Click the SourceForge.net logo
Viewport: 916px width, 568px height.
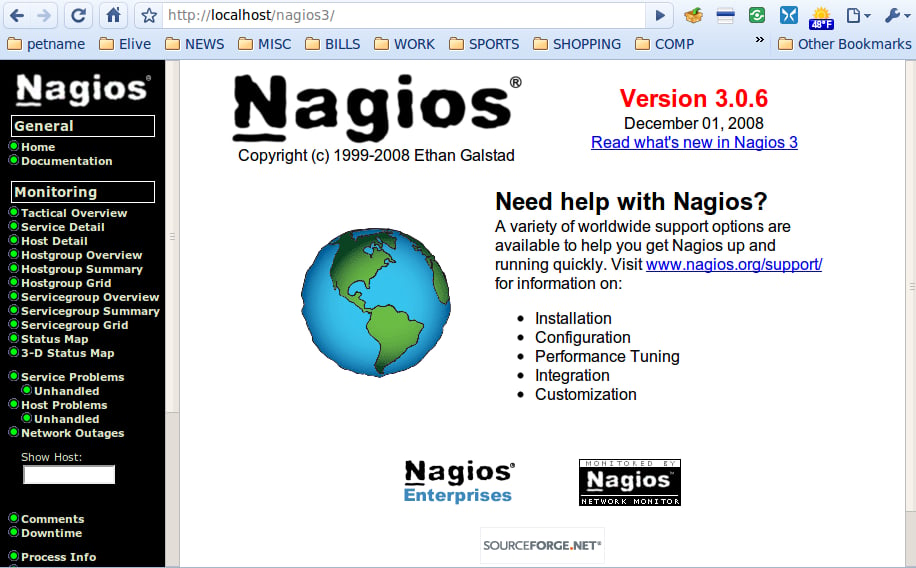point(542,545)
